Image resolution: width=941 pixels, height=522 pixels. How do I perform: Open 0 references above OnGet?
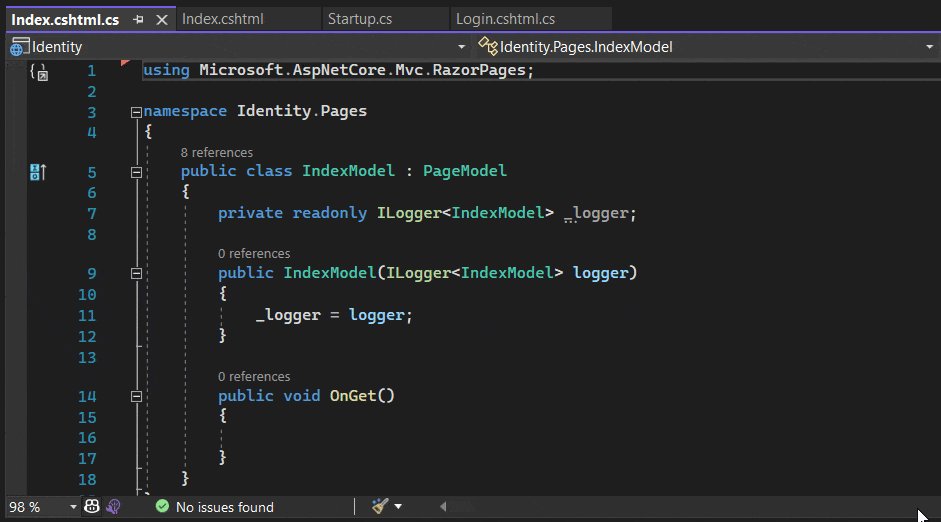(254, 376)
